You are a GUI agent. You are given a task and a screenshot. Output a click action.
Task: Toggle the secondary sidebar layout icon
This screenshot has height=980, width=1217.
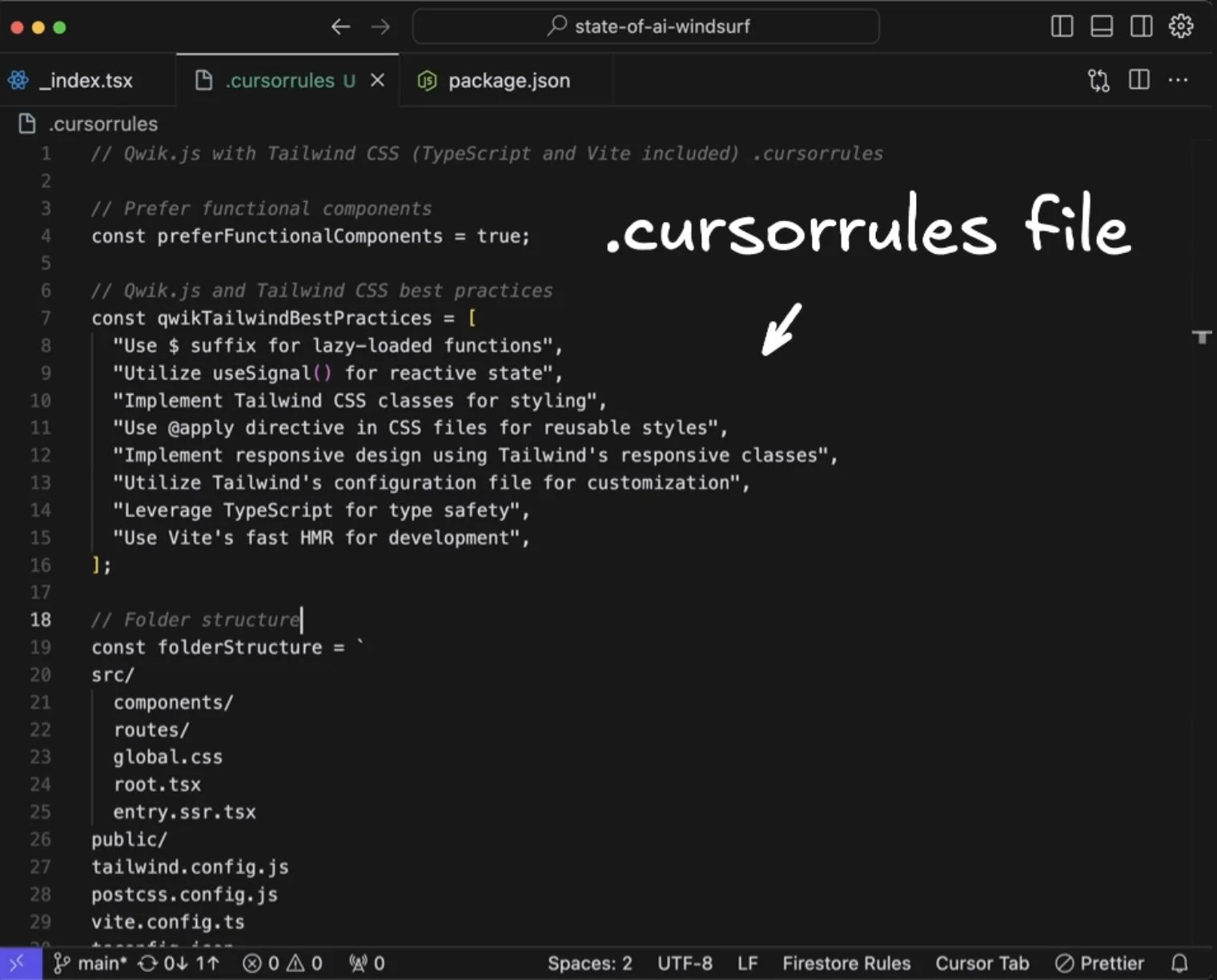click(x=1142, y=26)
